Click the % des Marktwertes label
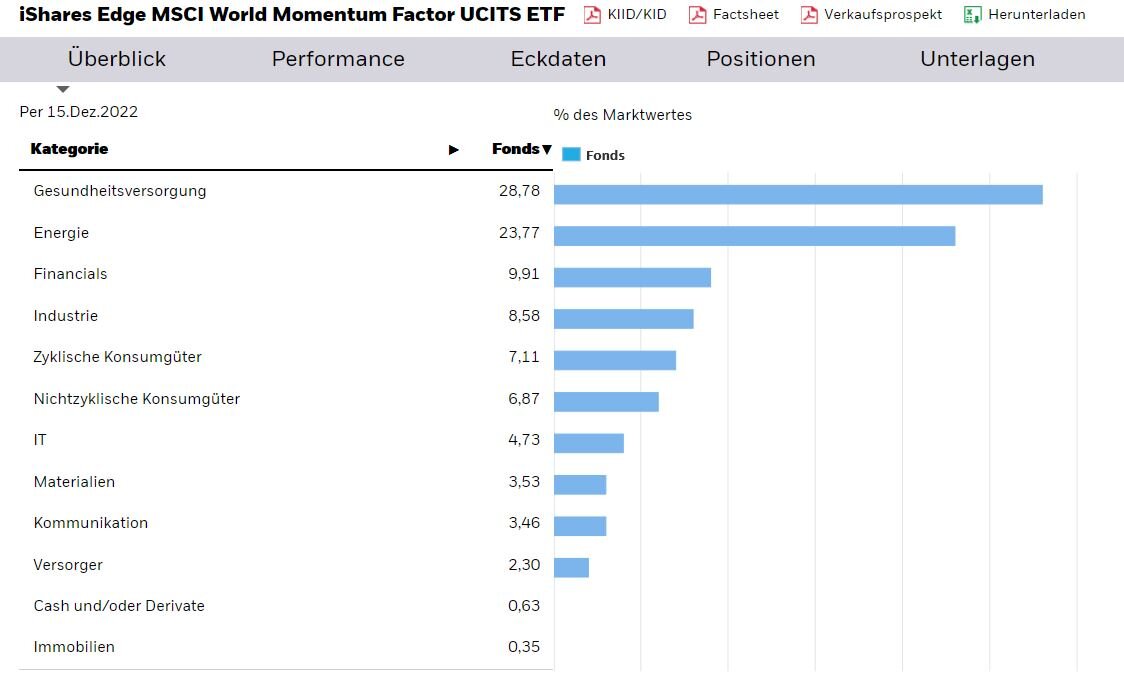1124x690 pixels. click(623, 115)
